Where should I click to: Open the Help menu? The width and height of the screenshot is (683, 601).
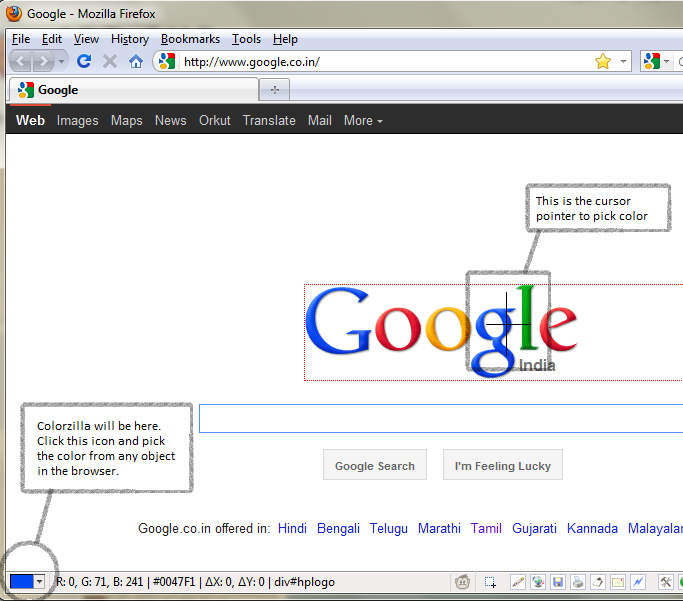(x=285, y=39)
